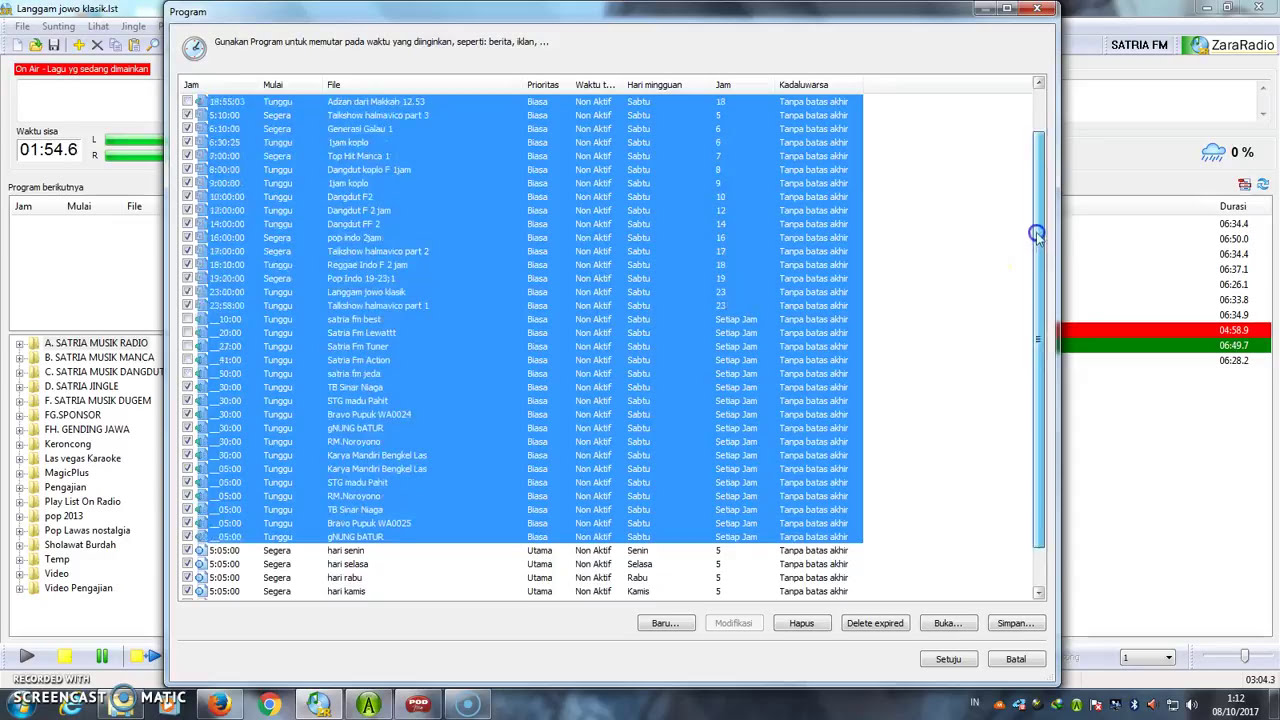Expand the A. SATRIA MUSIK RADIO folder

pos(20,343)
